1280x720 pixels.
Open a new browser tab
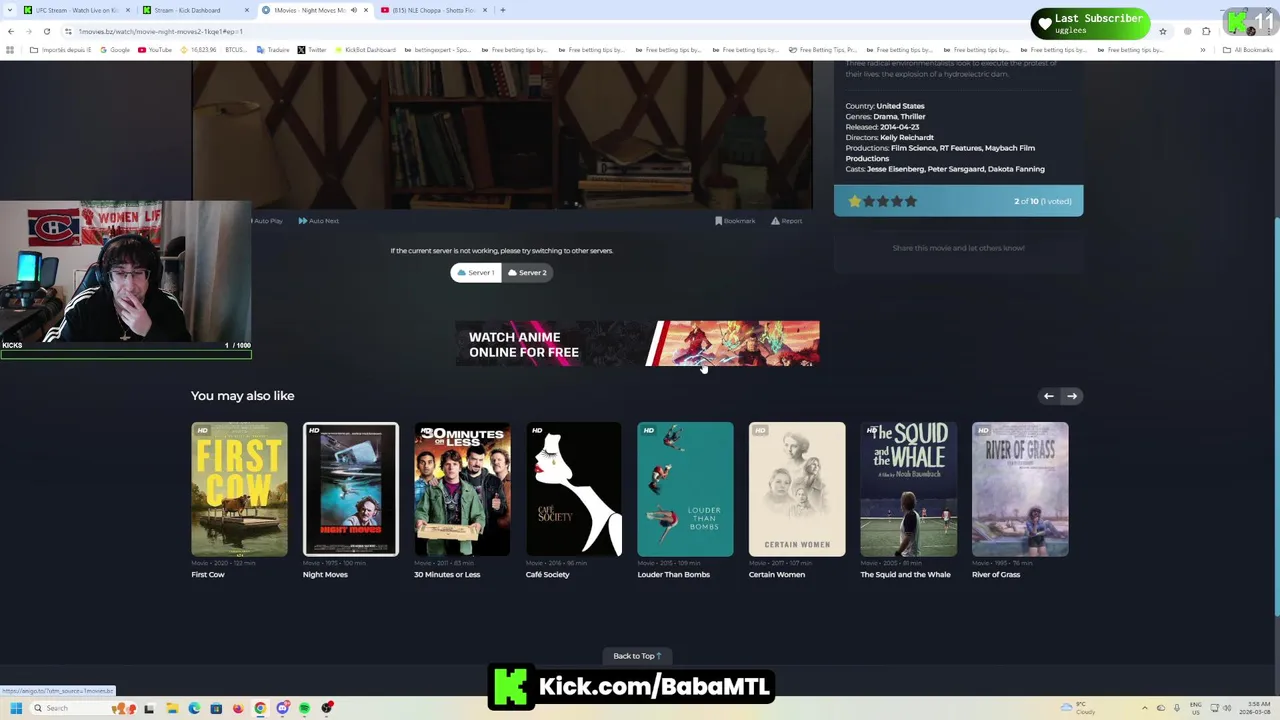coord(503,10)
